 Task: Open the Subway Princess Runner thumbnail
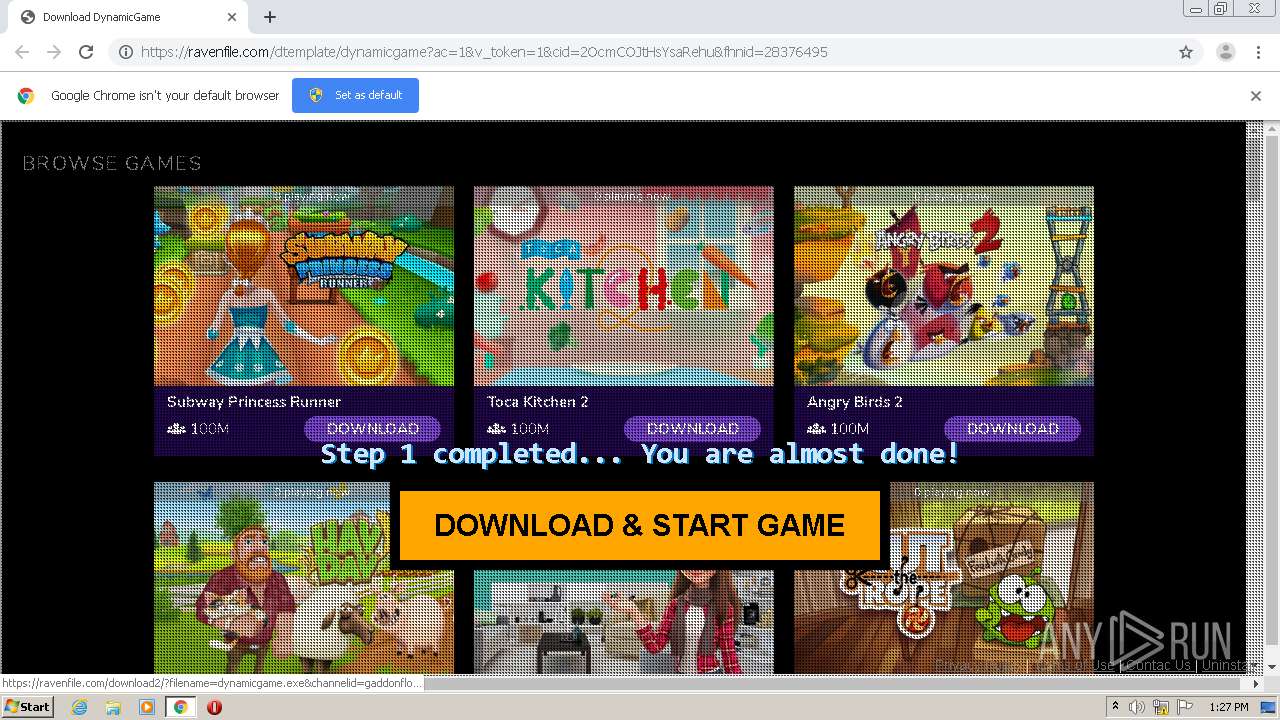(304, 286)
